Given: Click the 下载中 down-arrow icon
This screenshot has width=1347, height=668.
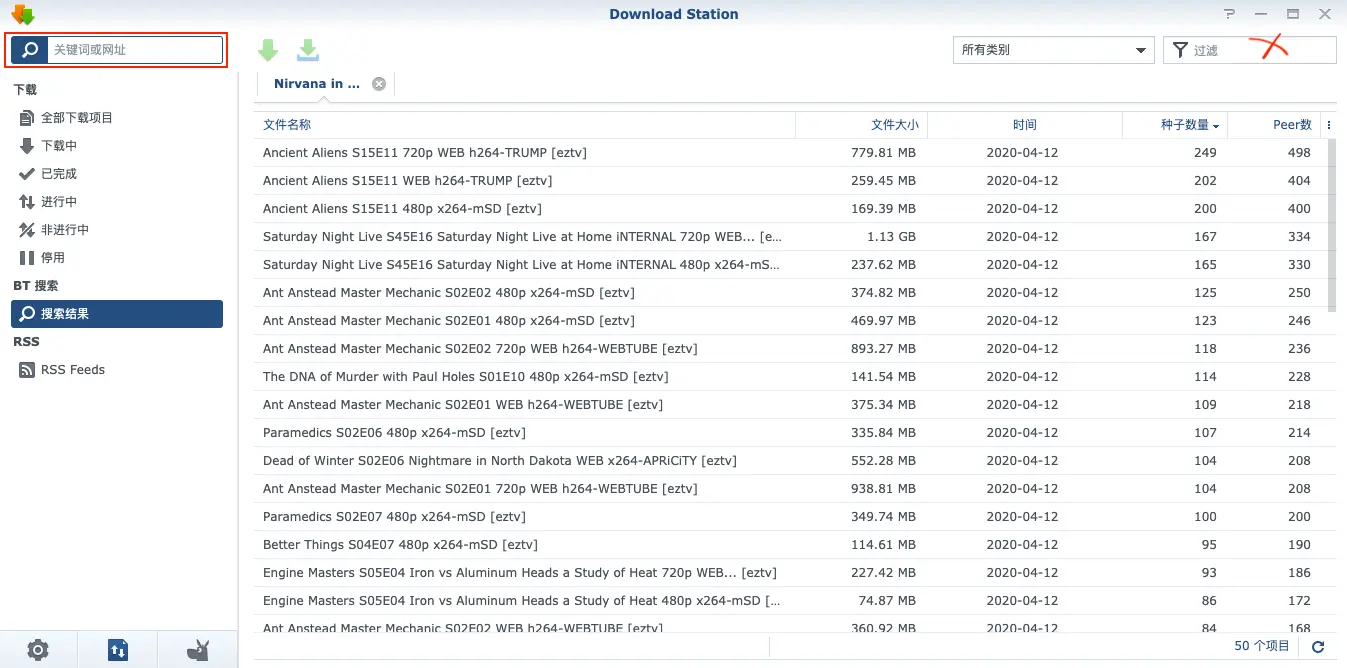Looking at the screenshot, I should [x=27, y=146].
